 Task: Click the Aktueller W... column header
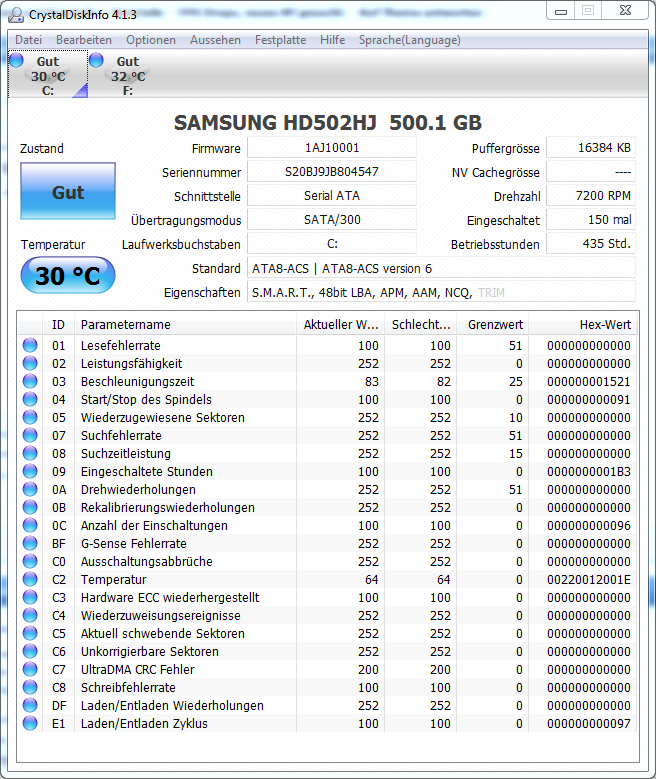click(x=340, y=324)
